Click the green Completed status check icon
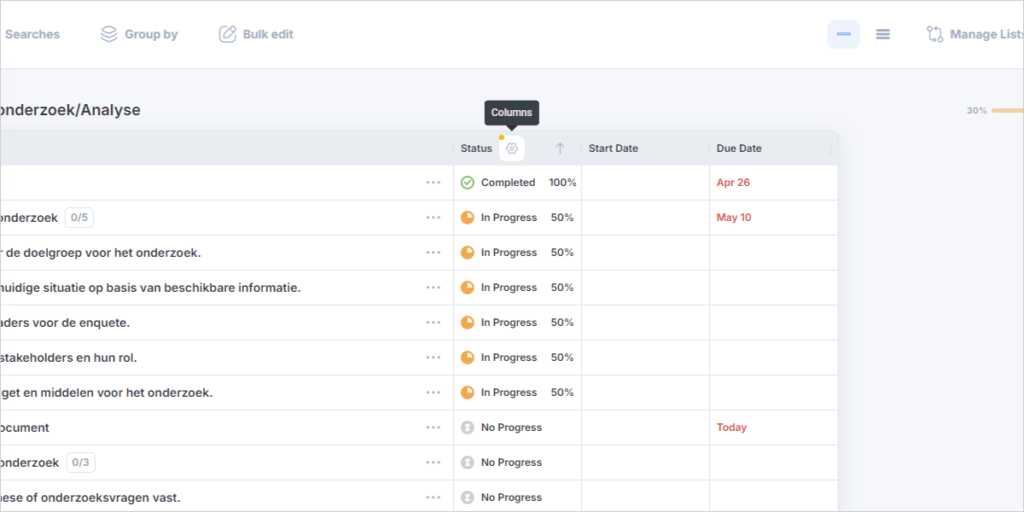1024x512 pixels. click(467, 183)
